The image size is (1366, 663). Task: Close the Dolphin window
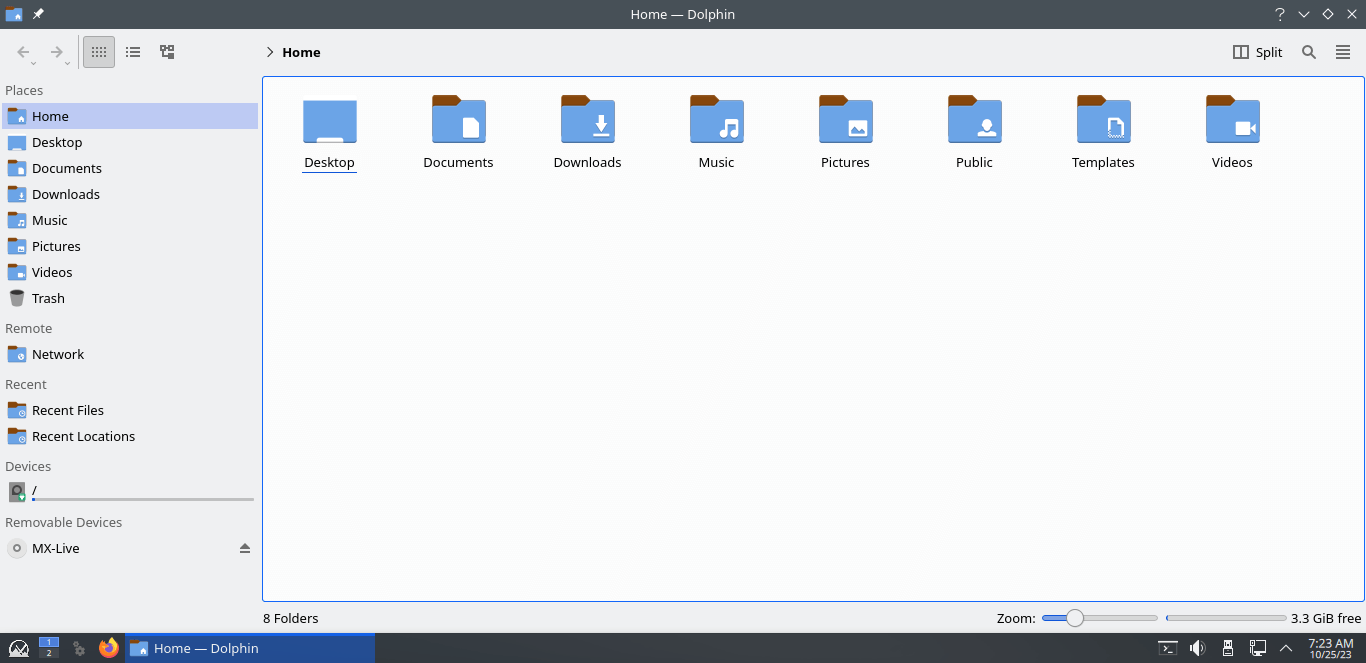click(x=1352, y=14)
